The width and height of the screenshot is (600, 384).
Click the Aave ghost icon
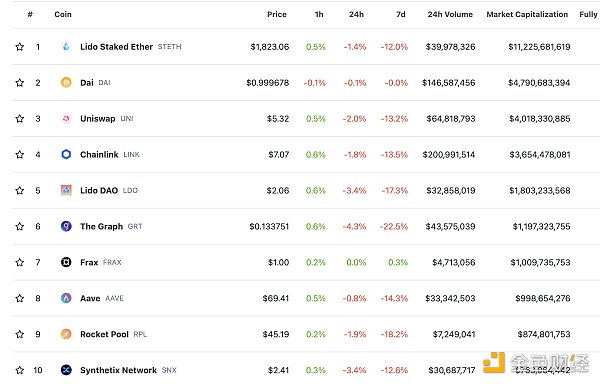click(66, 298)
